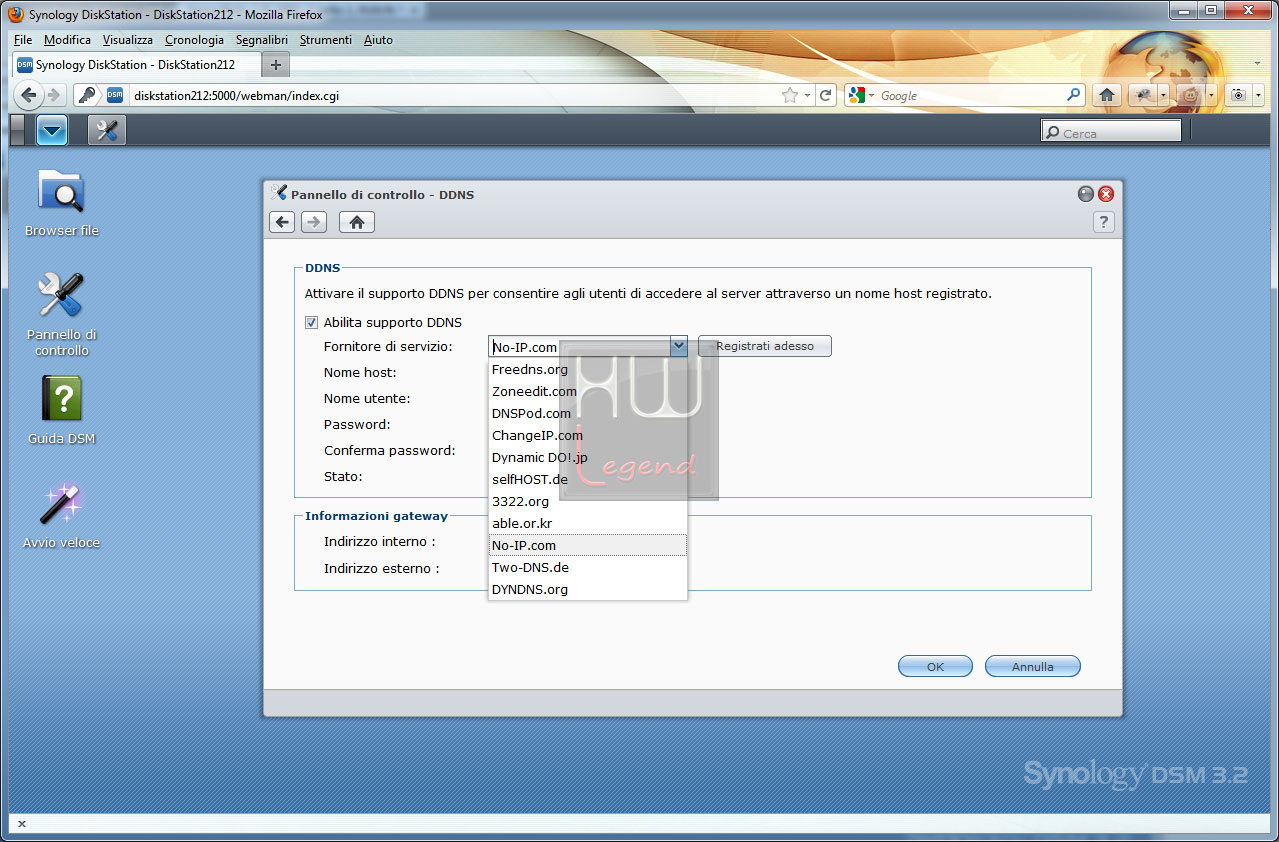
Task: Choose Zoneedit.com from the provider list
Action: [588, 391]
